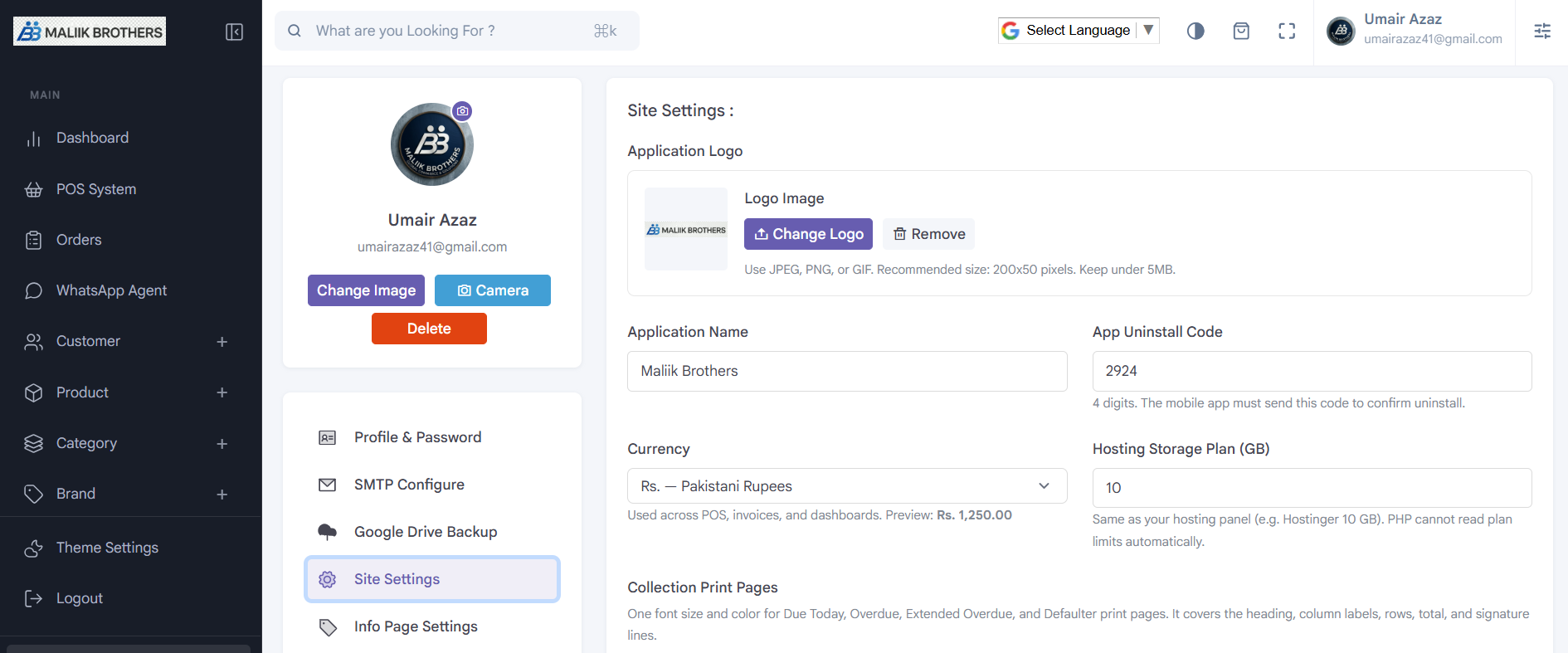
Task: Enter fullscreen mode using the header icon
Action: pyautogui.click(x=1287, y=31)
